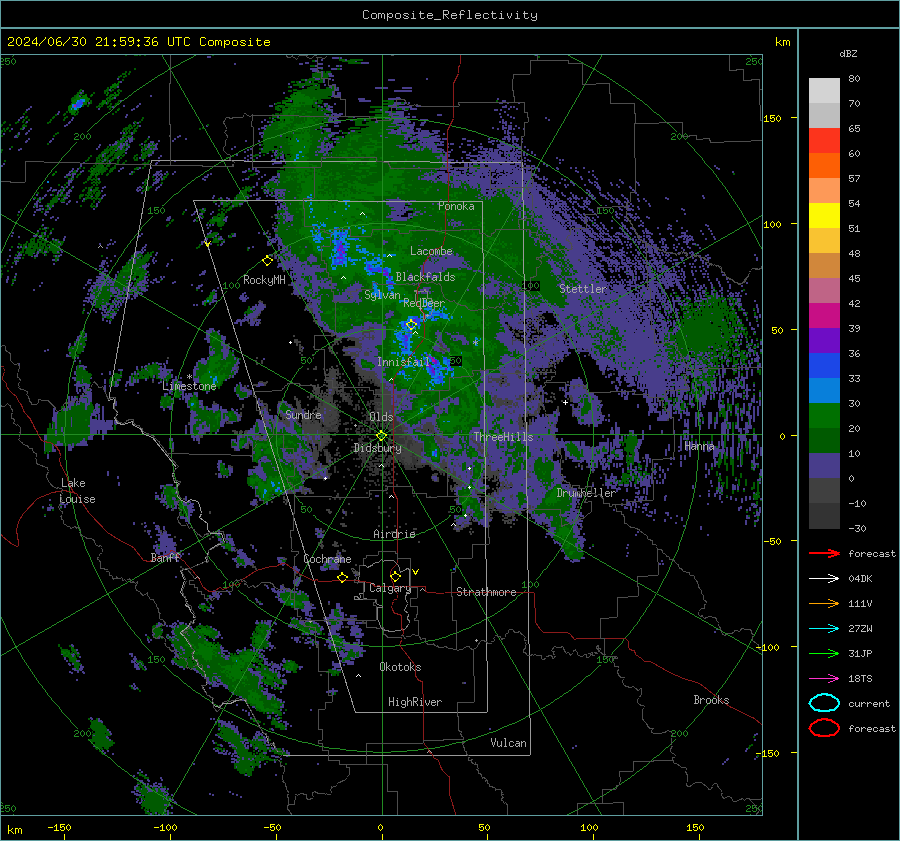Viewport: 900px width, 841px height.
Task: Click the HighRiver city label
Action: click(415, 702)
